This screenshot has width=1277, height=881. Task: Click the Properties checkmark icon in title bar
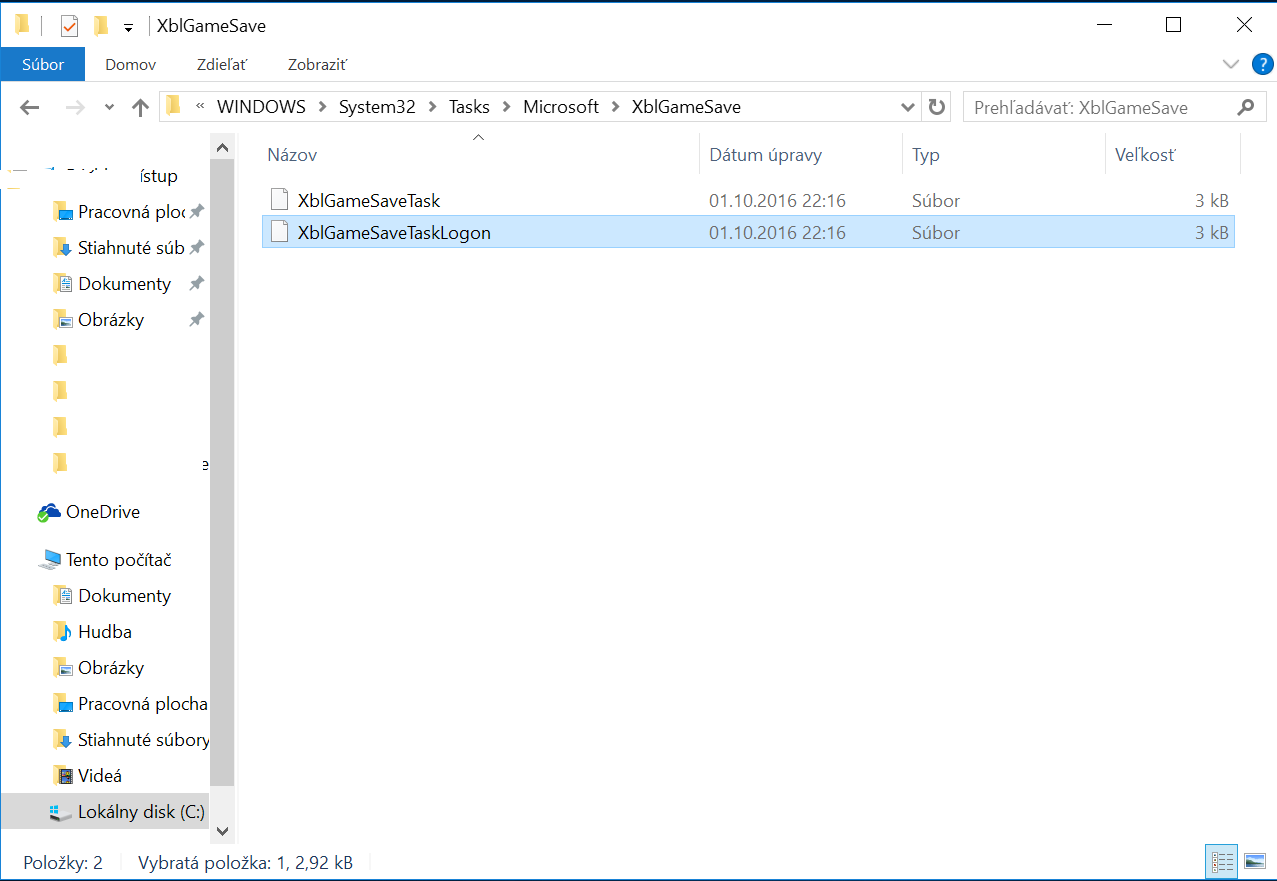tap(69, 26)
